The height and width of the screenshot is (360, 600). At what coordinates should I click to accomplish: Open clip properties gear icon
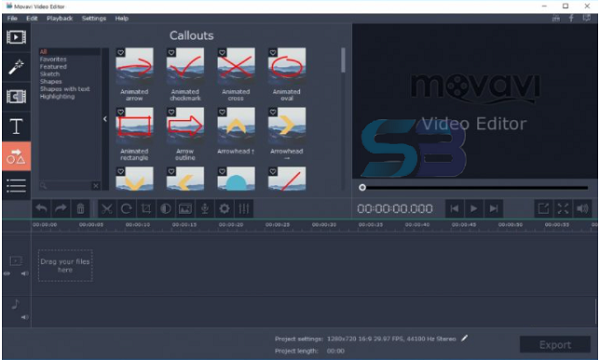coord(224,209)
